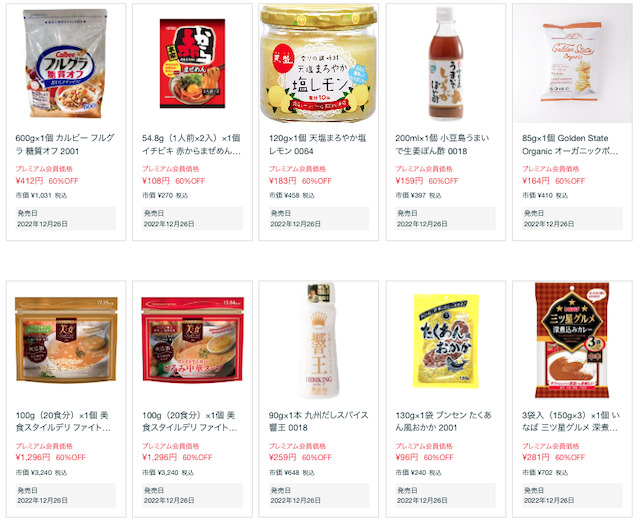This screenshot has height=525, width=640.
Task: Open the yellow takuan okaka package image
Action: pyautogui.click(x=446, y=340)
